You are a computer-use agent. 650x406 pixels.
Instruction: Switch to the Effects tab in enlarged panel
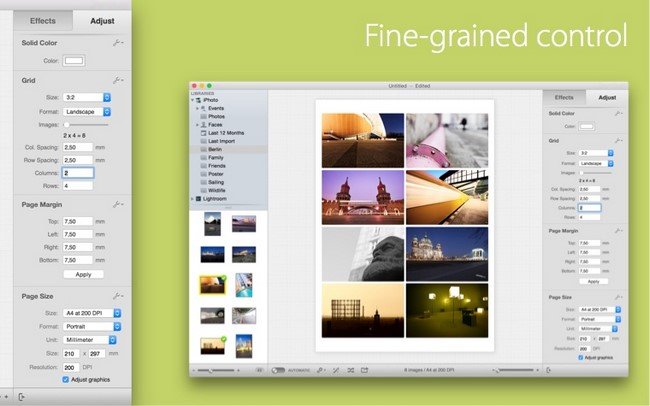pos(43,21)
